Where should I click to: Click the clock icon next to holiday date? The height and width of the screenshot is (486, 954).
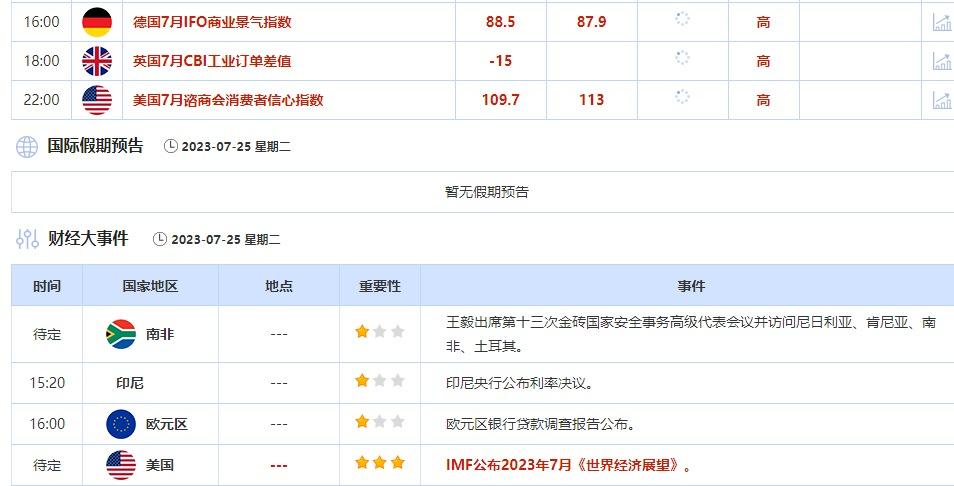171,147
